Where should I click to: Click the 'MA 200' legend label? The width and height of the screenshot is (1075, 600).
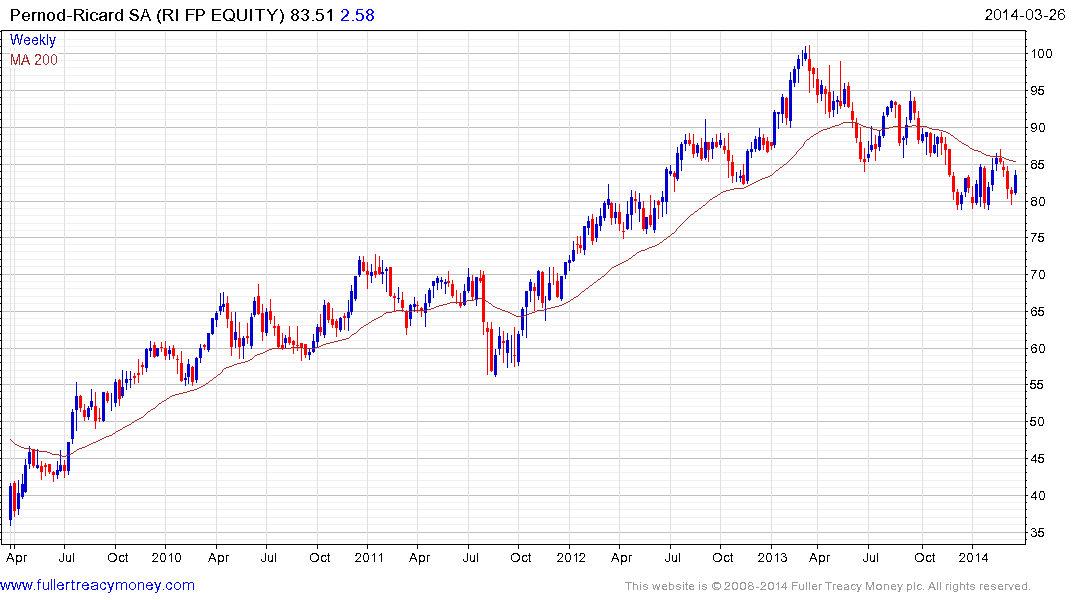pyautogui.click(x=34, y=60)
